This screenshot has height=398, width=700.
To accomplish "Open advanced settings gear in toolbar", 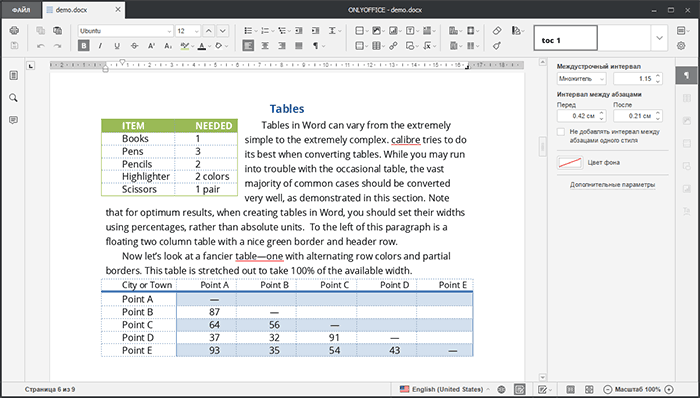I will (x=681, y=46).
